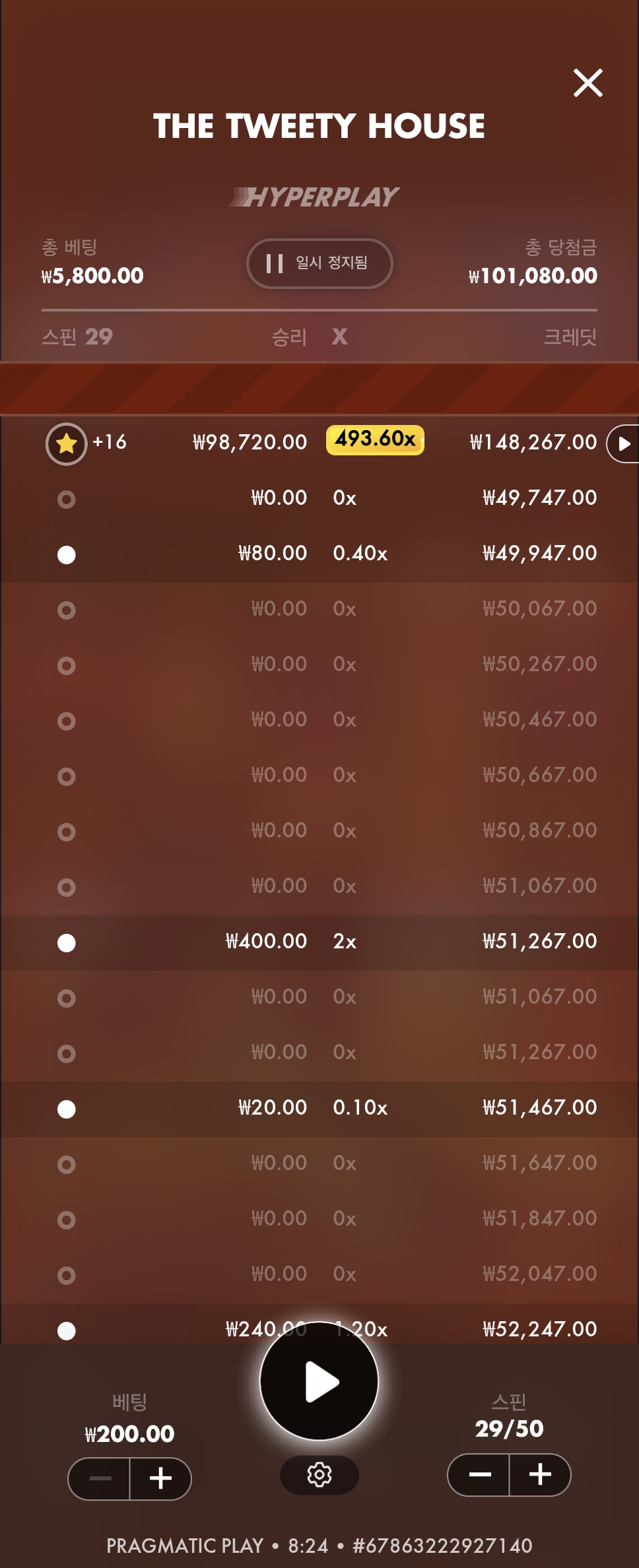Click the ₩98,720.00 bonus win amount
Screen dimensions: 639x1568
pyautogui.click(x=250, y=442)
